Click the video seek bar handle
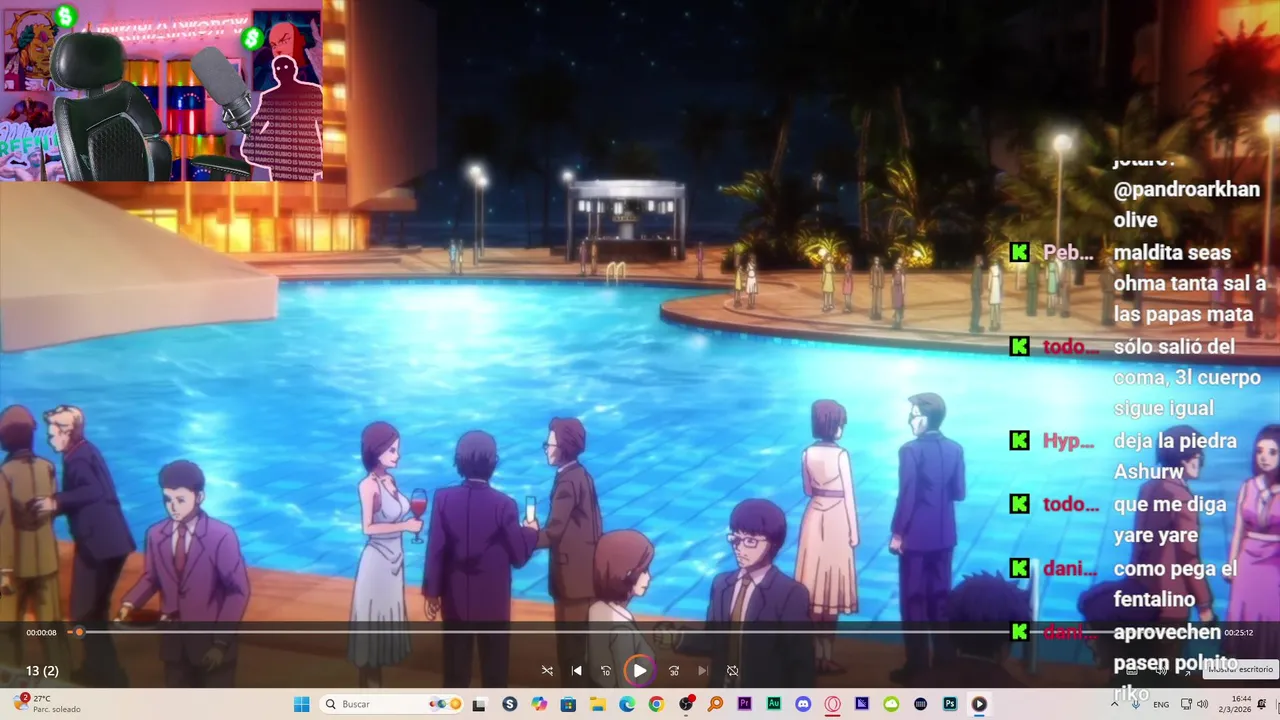Screen dimensions: 1280x720 click(79, 632)
